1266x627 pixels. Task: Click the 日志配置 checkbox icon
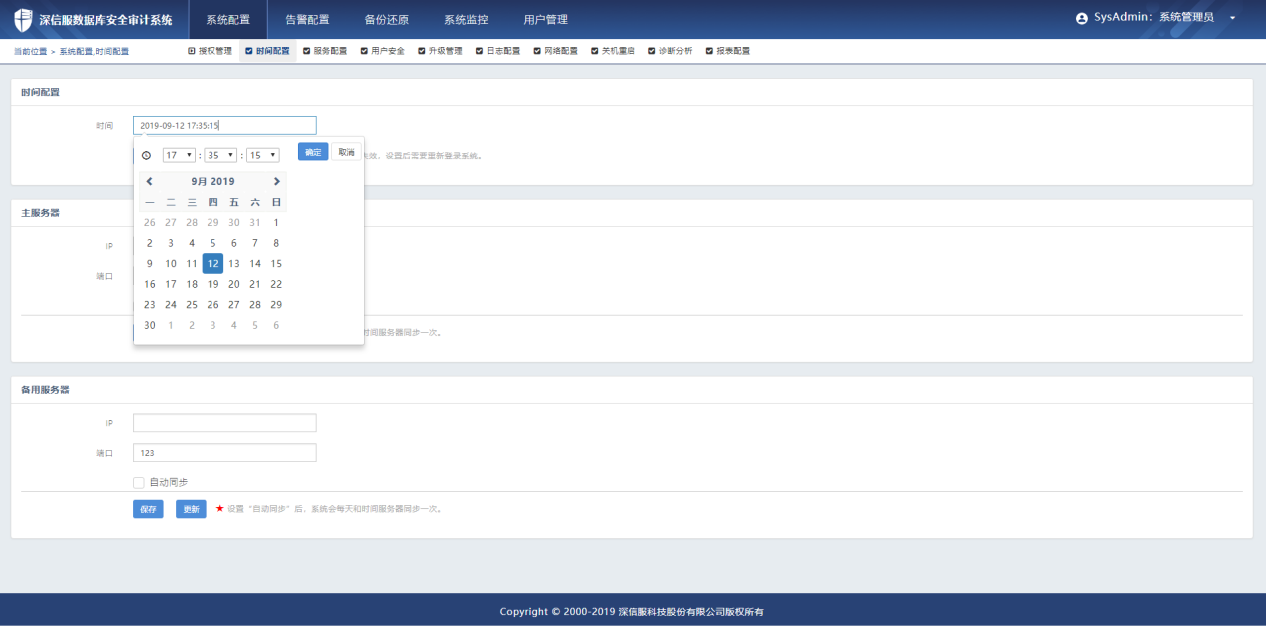click(479, 51)
